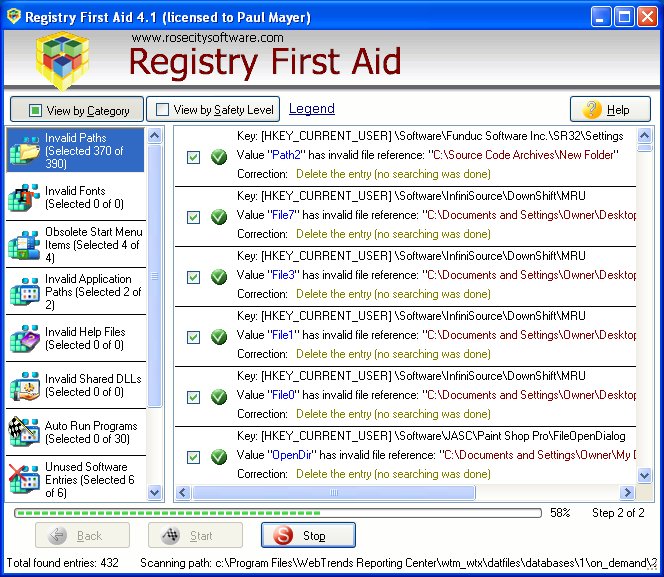Screen dimensions: 664x577
Task: Click the Registry First Aid cube logo
Action: pyautogui.click(x=62, y=61)
